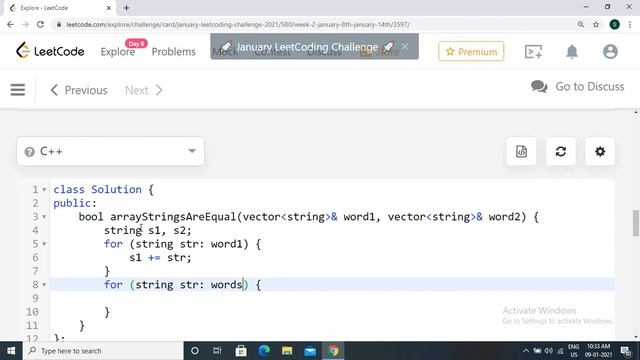Collapse code fold at line 3

[44, 217]
